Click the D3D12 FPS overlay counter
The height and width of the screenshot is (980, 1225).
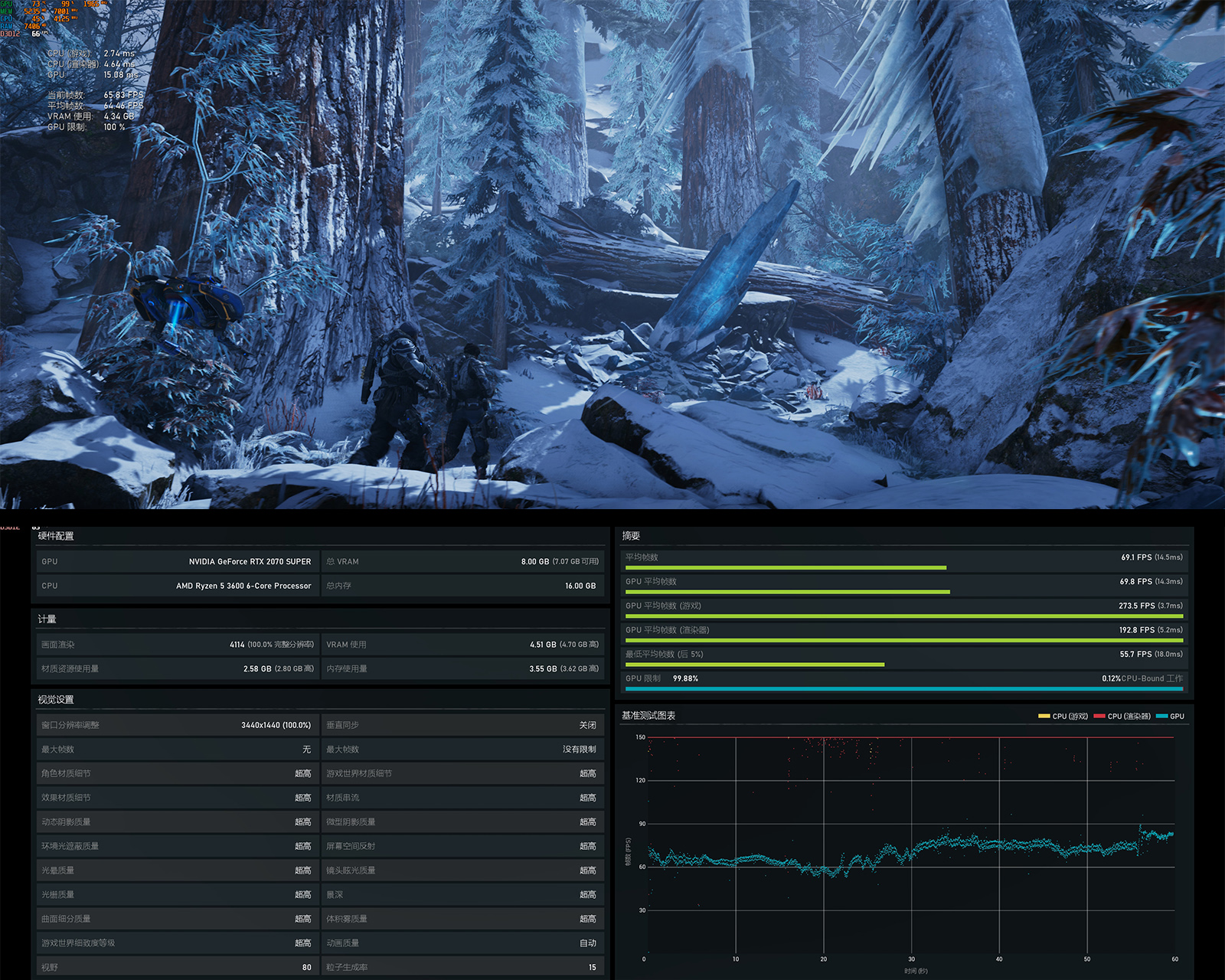[23, 34]
